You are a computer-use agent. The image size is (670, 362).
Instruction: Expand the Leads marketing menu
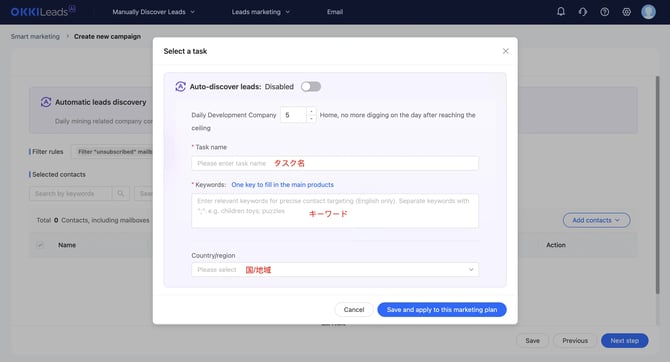tap(261, 12)
